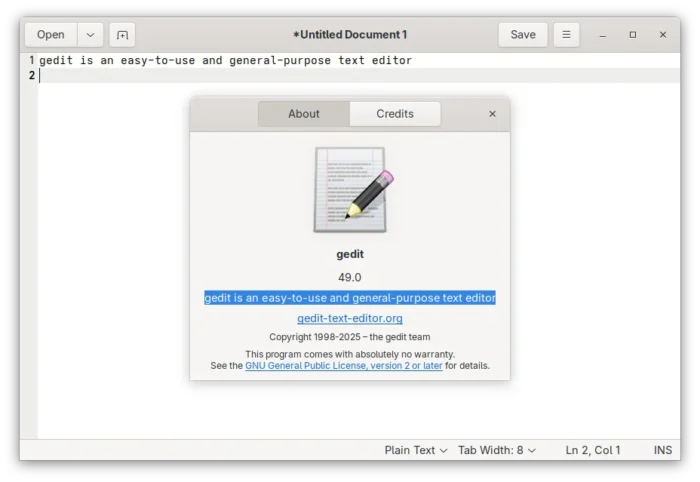Open the GNU General Public License link

tap(344, 366)
